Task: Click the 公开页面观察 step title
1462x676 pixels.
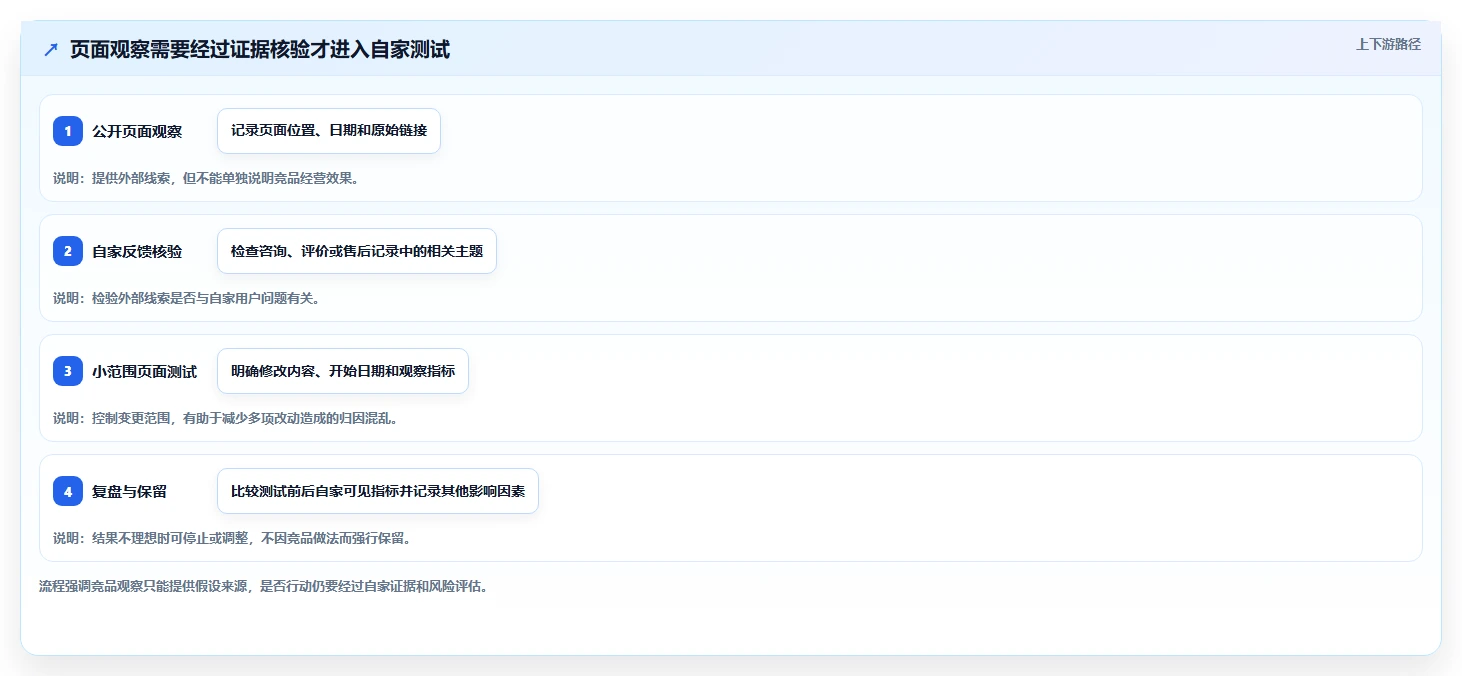Action: click(x=137, y=131)
